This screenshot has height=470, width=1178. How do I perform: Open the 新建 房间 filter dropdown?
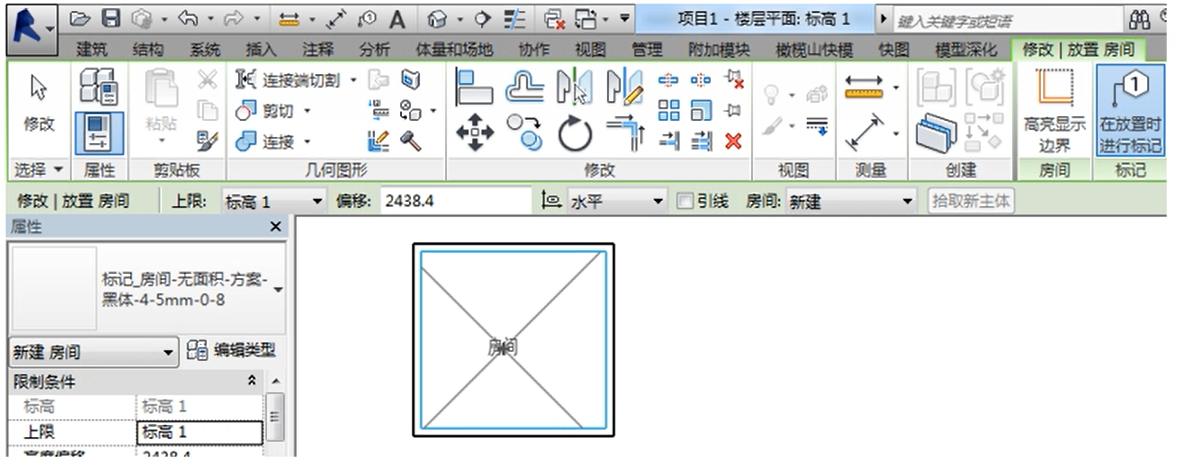pyautogui.click(x=94, y=351)
